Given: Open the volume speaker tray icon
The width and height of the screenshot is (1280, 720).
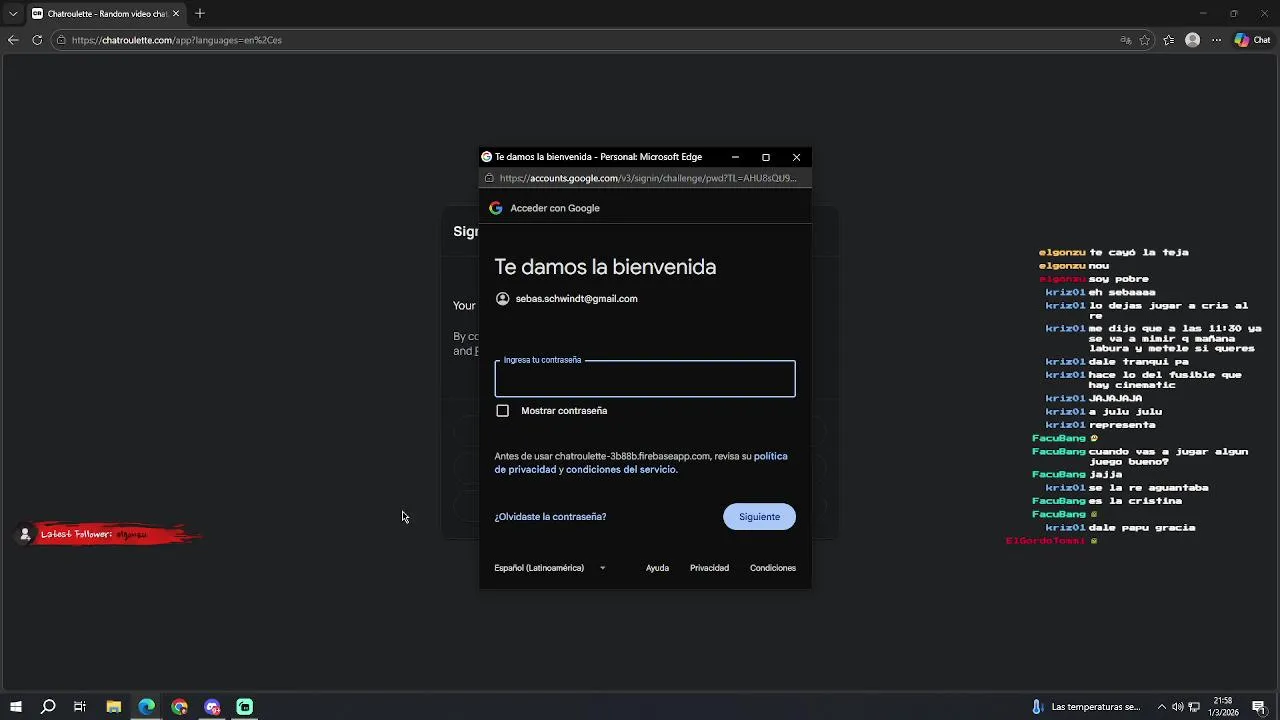Looking at the screenshot, I should [1177, 707].
